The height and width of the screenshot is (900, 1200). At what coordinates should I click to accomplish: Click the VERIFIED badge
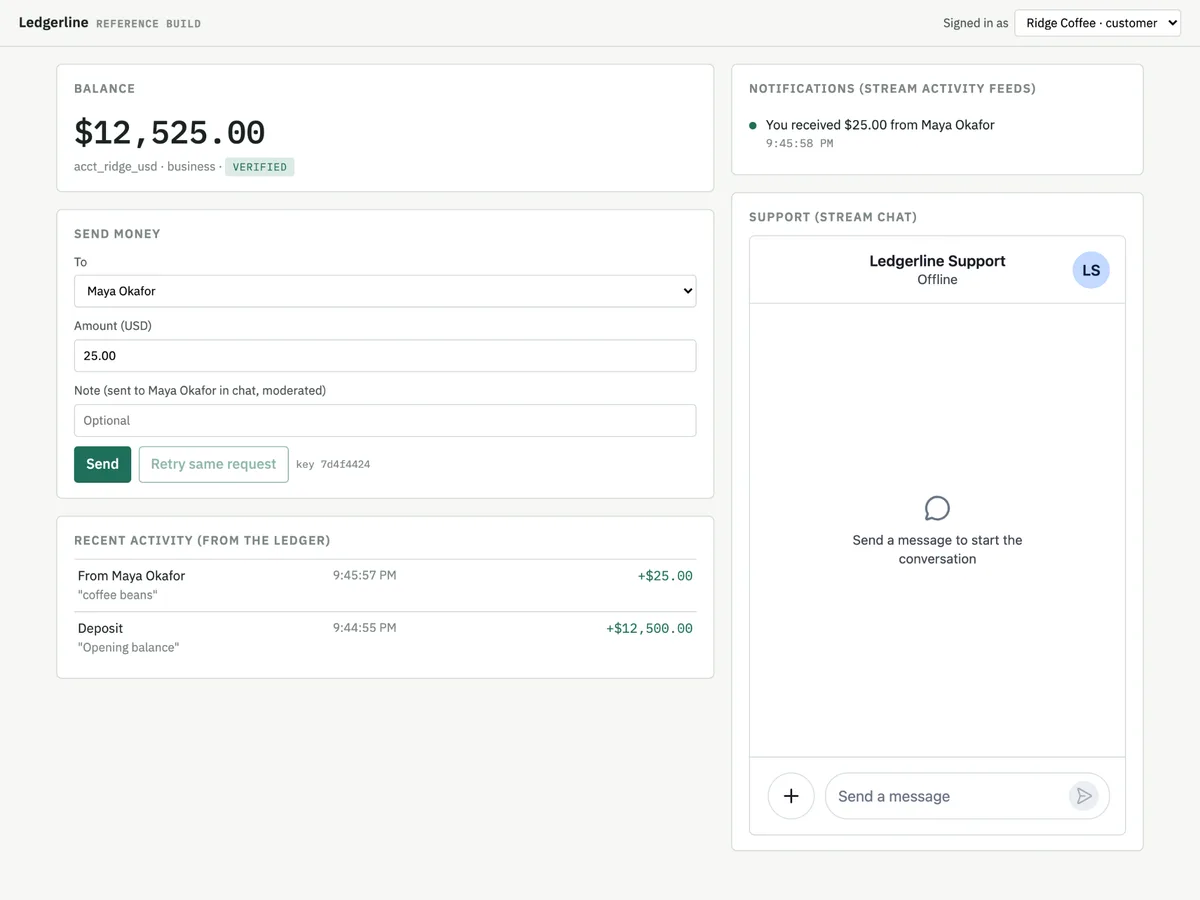tap(260, 167)
